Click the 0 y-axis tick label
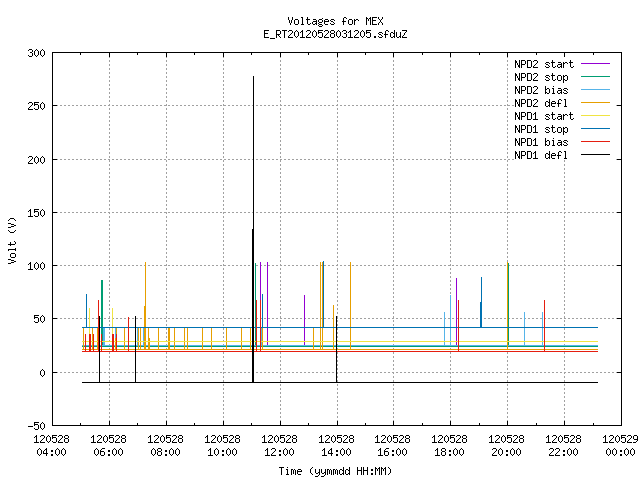 [42, 373]
